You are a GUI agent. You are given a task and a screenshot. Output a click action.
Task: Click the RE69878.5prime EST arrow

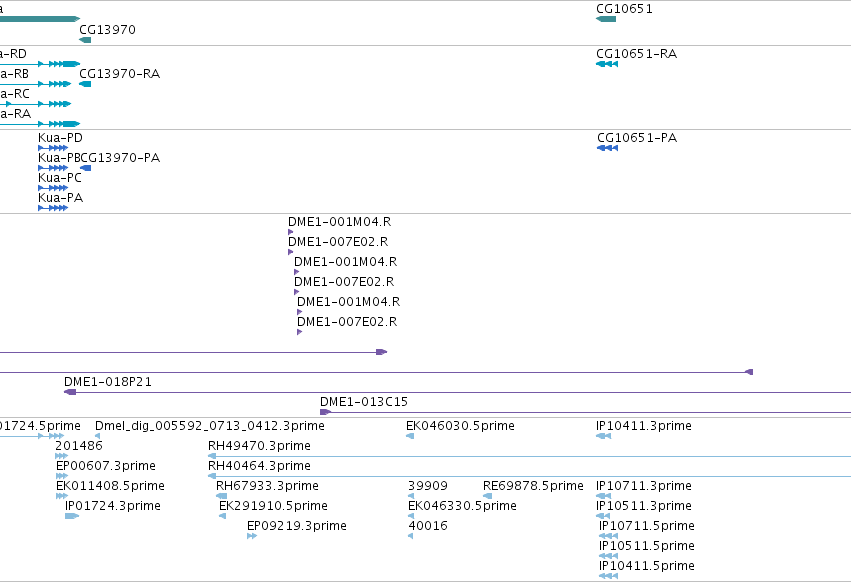point(487,496)
